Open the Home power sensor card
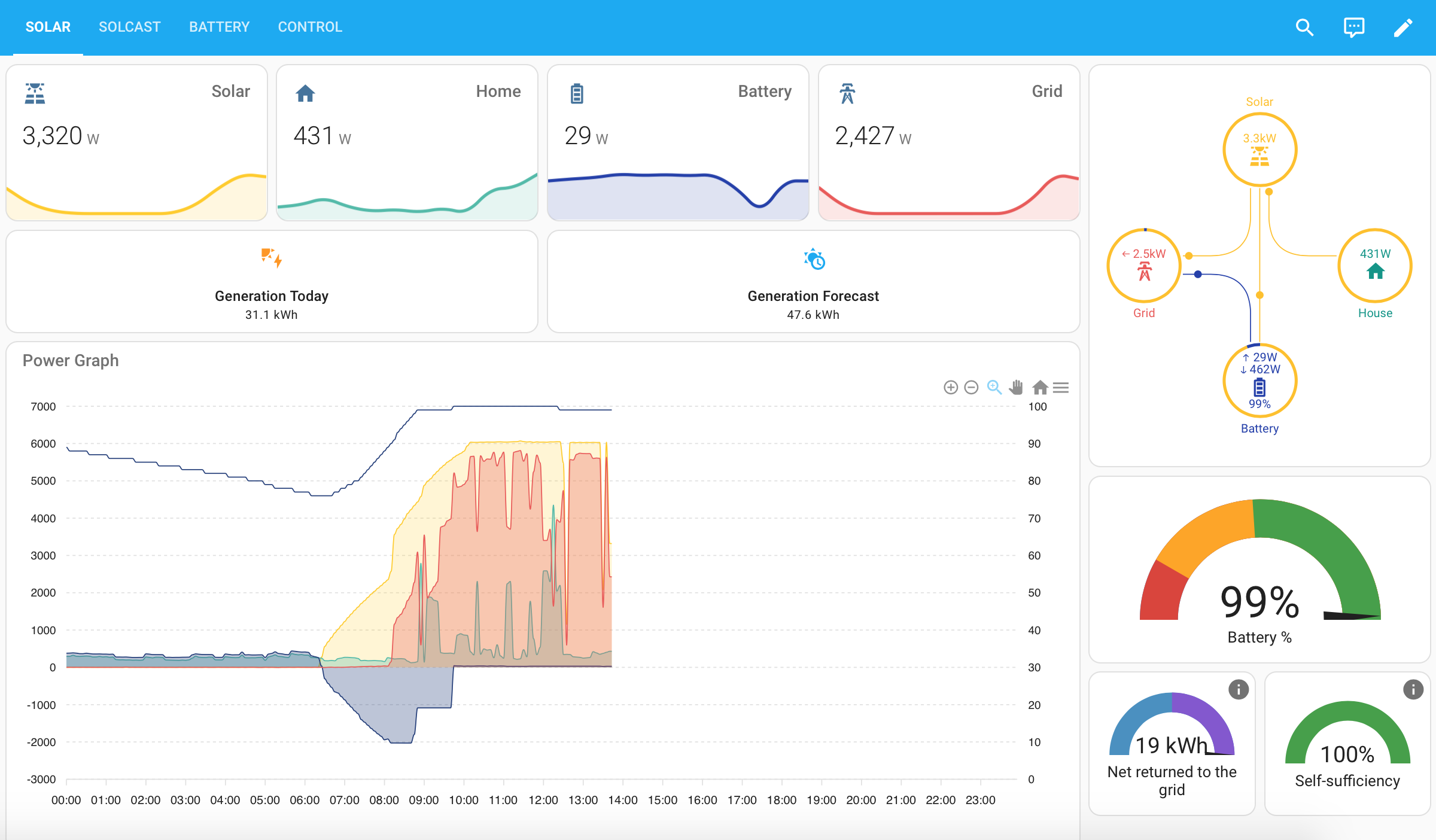The width and height of the screenshot is (1436, 840). point(407,143)
